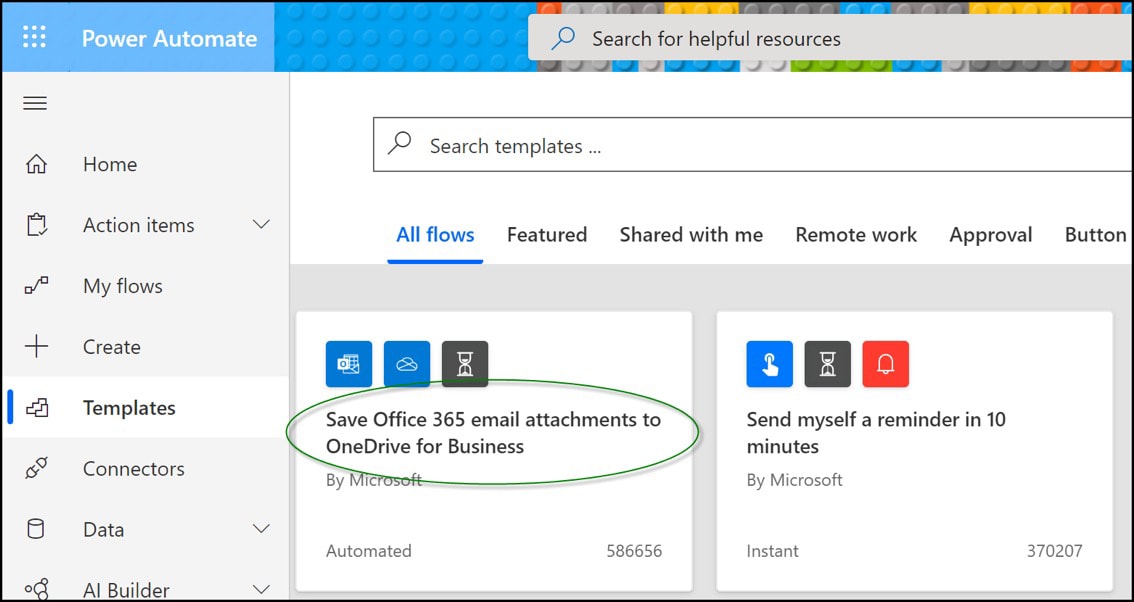
Task: Click the Data cylinder icon
Action: (35, 529)
